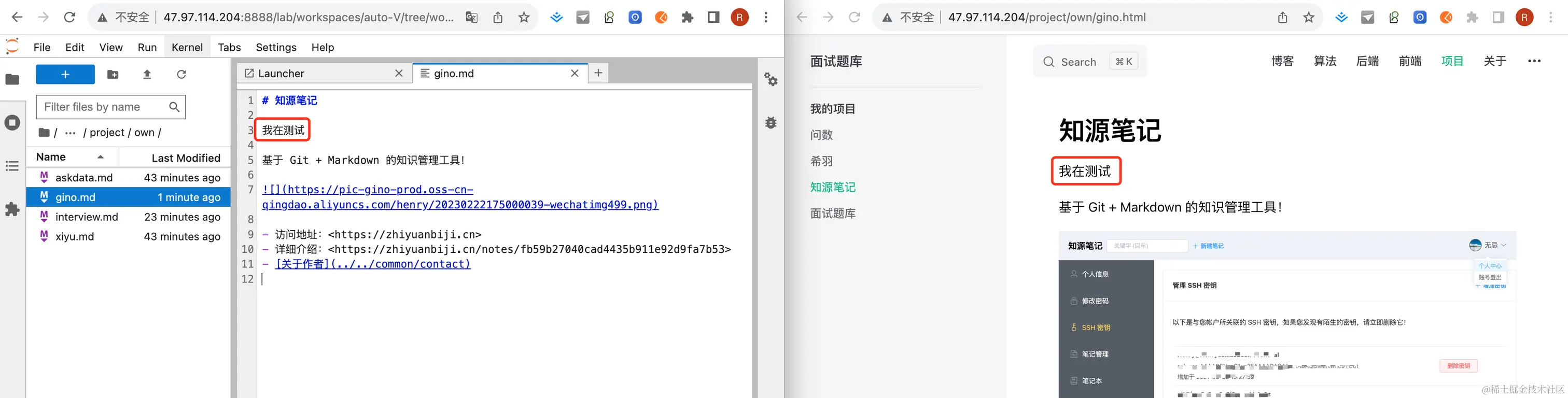The image size is (1568, 398).
Task: Open the Edit menu in JupyterLab
Action: [x=75, y=48]
